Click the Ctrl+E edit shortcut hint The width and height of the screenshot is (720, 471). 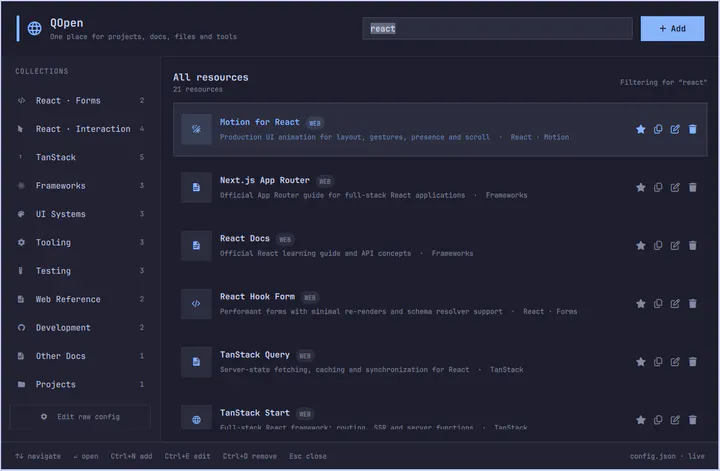(187, 456)
